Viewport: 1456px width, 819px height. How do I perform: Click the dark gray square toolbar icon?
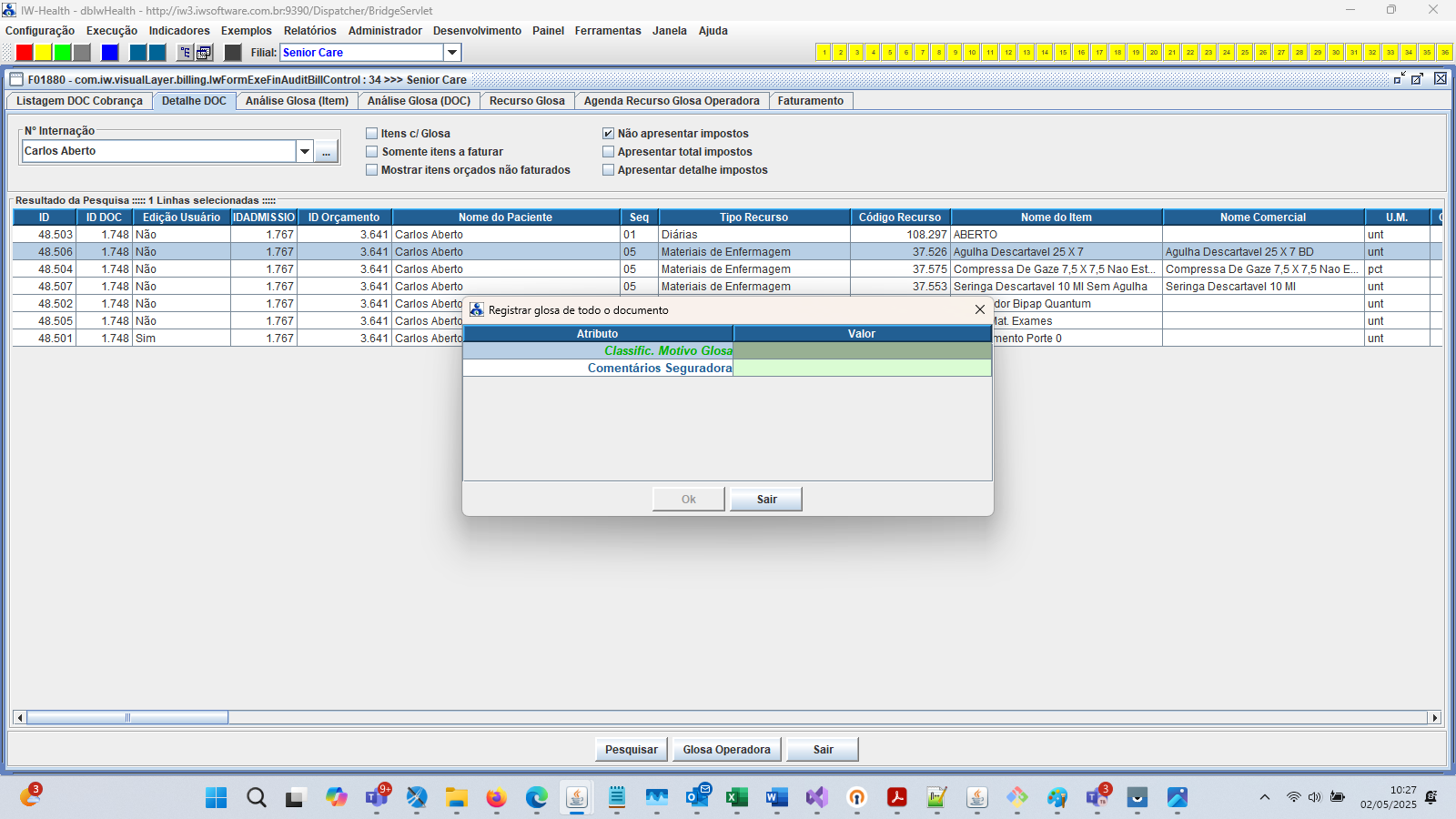tap(233, 53)
